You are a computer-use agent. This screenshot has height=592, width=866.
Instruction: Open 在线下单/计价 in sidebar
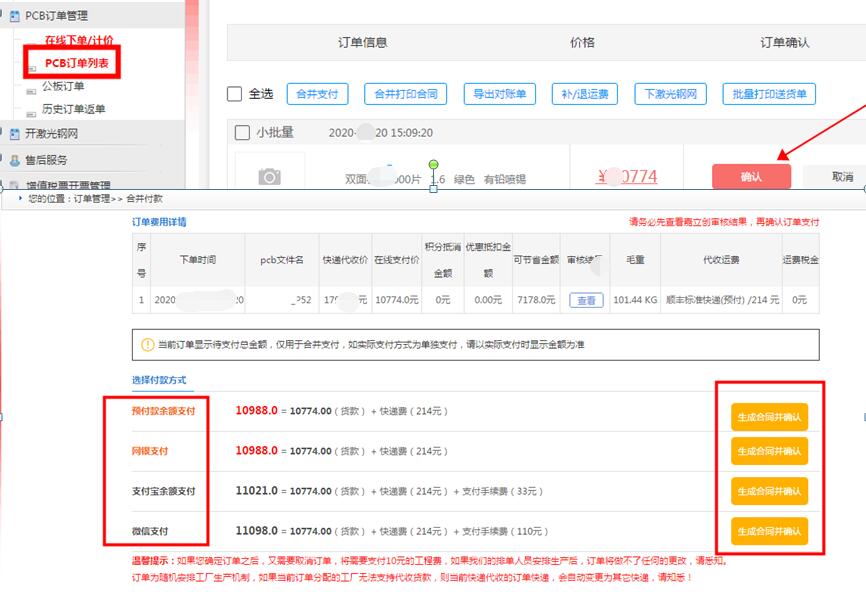click(78, 41)
